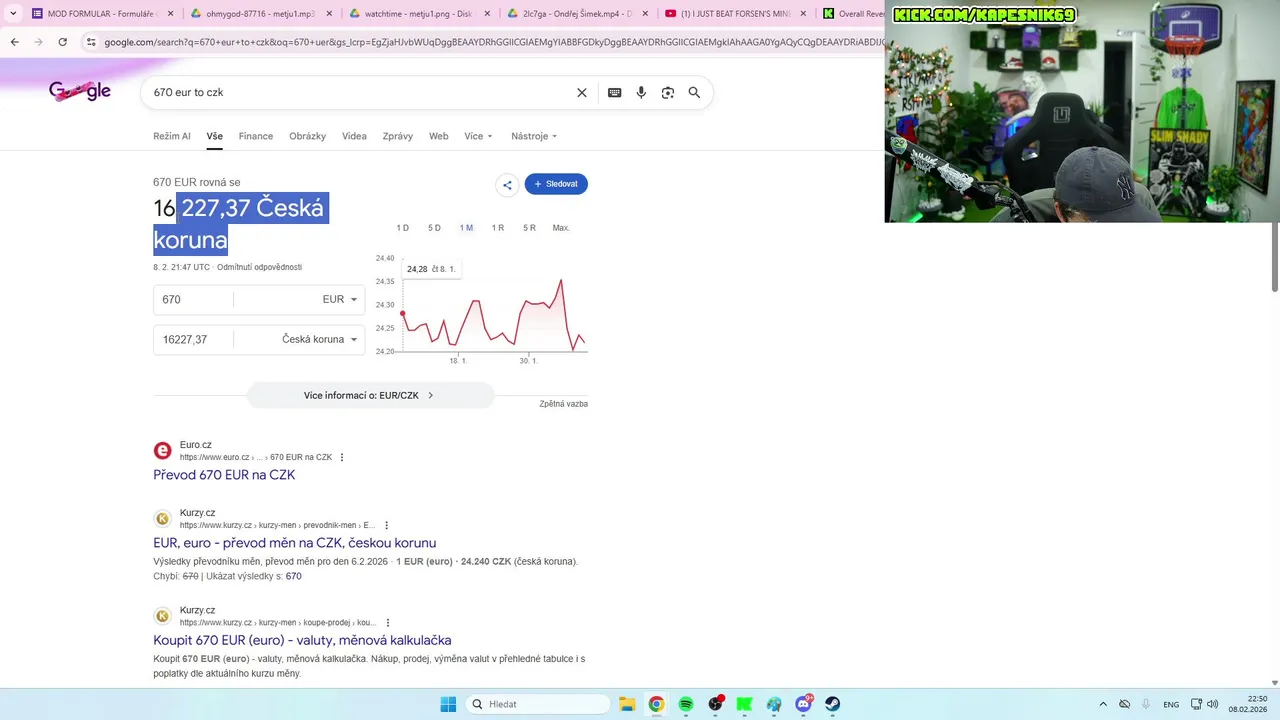Open Převod 670 EUR na CZK link
Viewport: 1280px width, 720px height.
point(224,475)
